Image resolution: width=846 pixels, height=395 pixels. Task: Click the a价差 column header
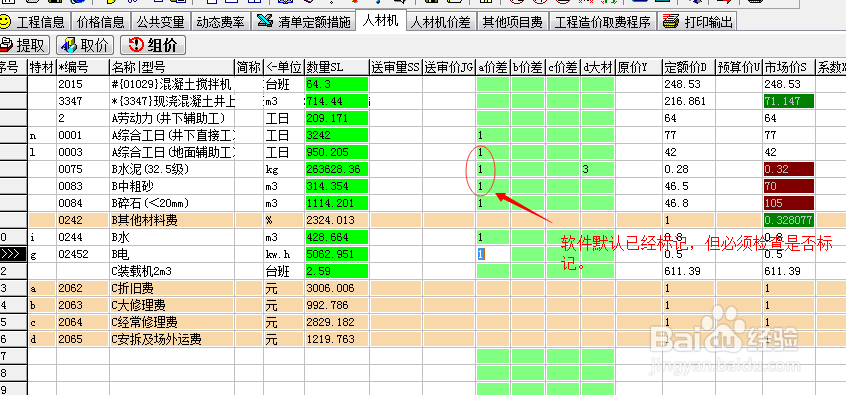pyautogui.click(x=493, y=67)
